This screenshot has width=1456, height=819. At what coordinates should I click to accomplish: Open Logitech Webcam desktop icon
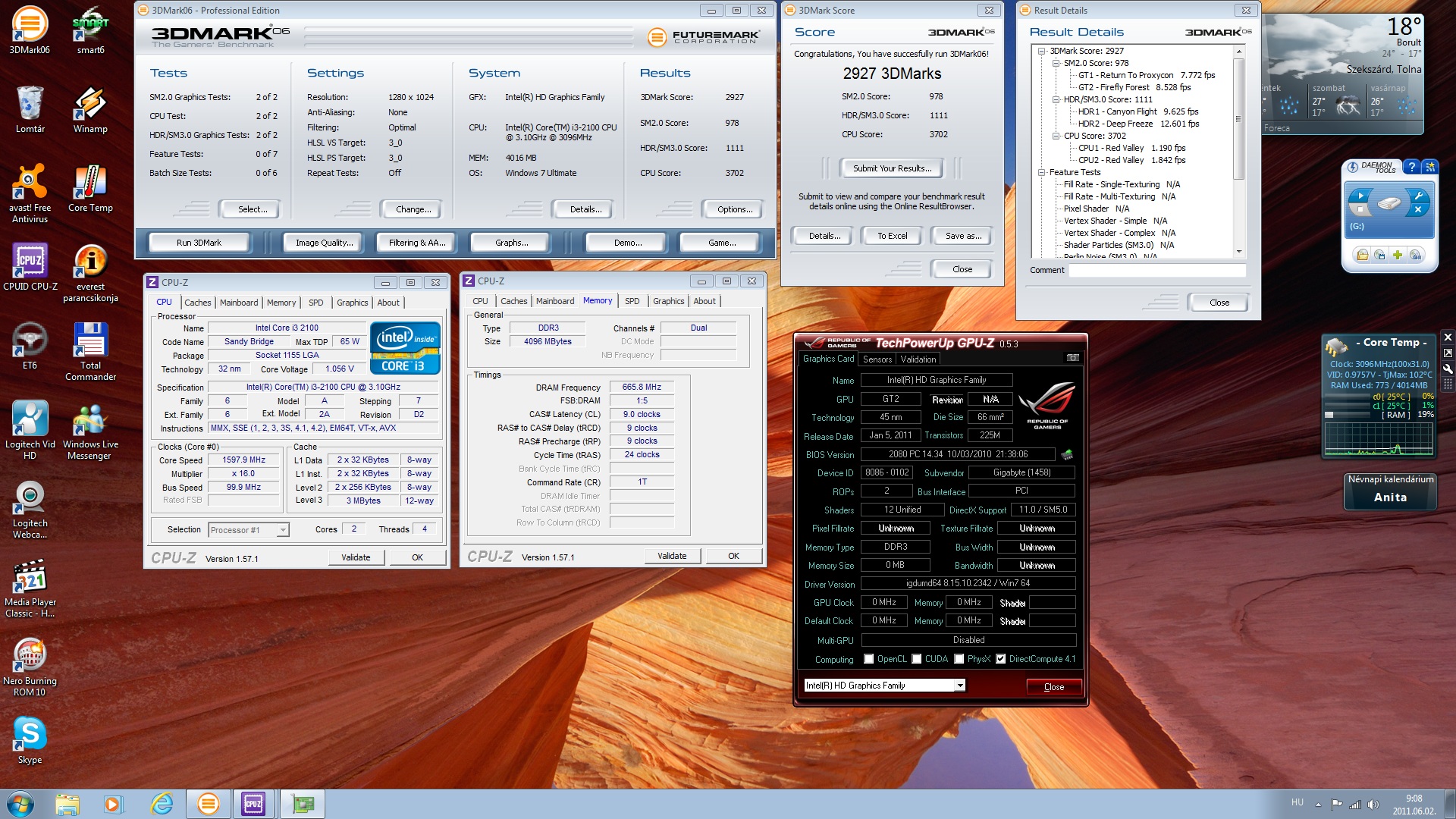(30, 510)
